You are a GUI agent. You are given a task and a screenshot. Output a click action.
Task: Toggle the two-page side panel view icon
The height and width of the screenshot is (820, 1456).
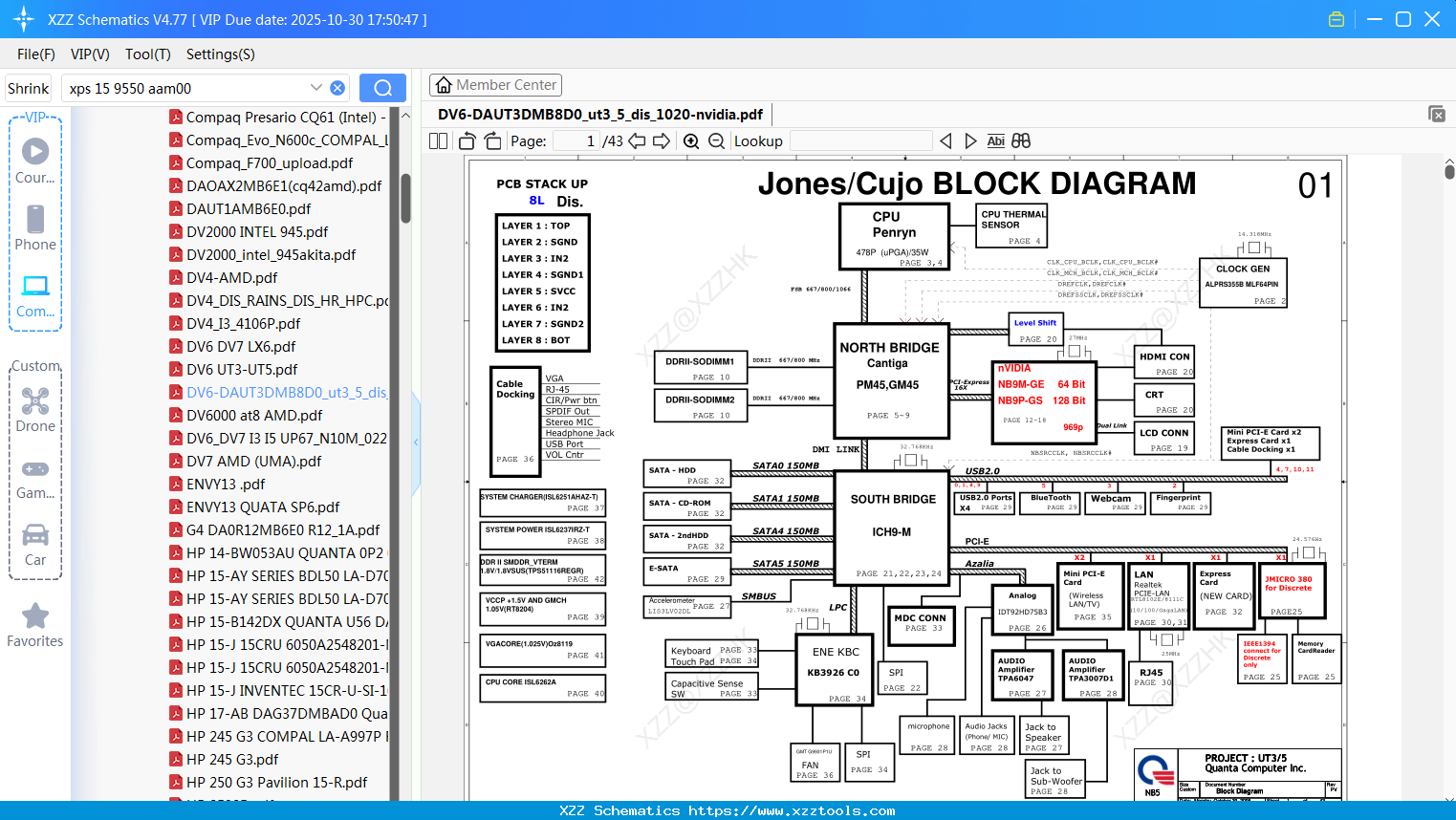click(x=438, y=141)
